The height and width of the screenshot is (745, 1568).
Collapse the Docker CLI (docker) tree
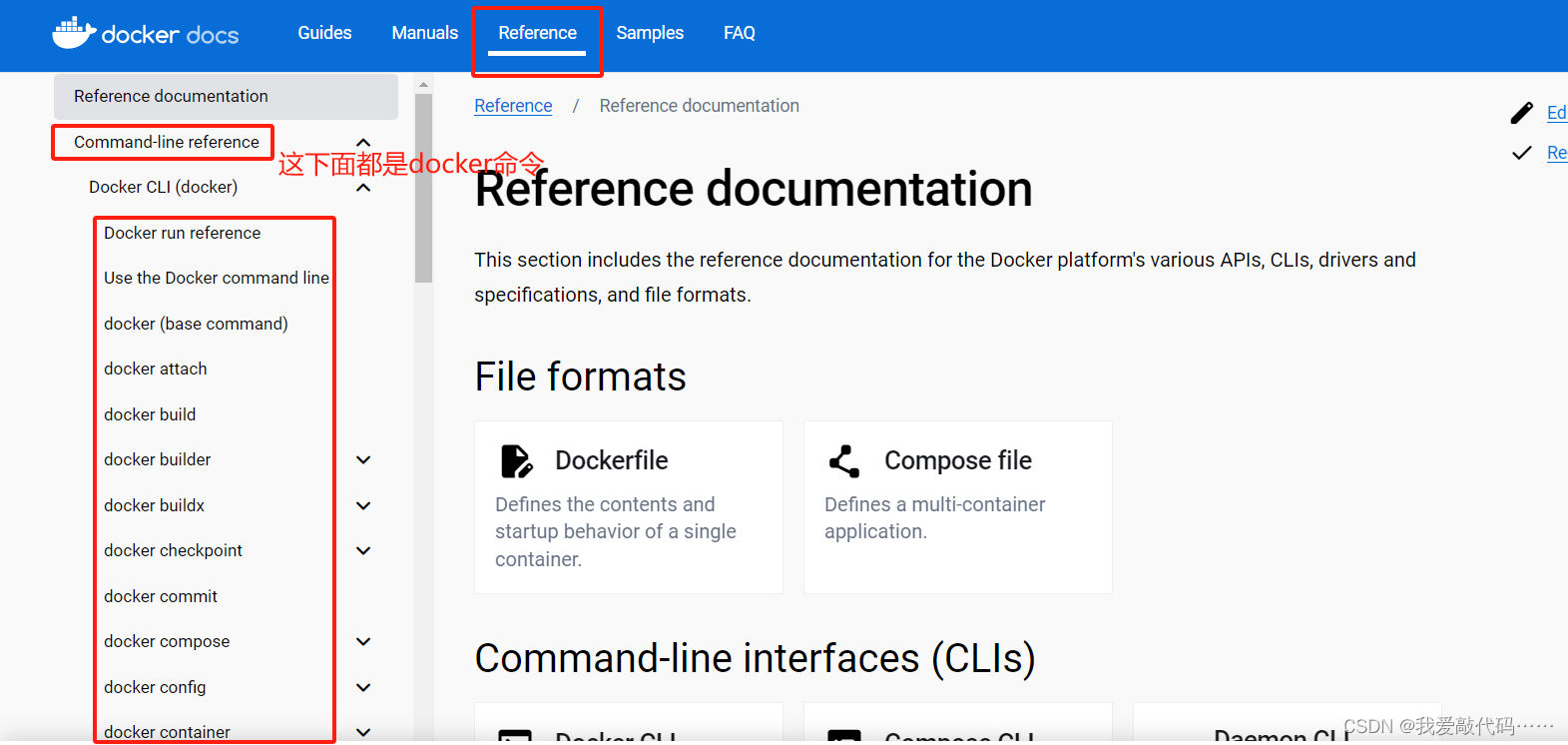click(x=364, y=188)
